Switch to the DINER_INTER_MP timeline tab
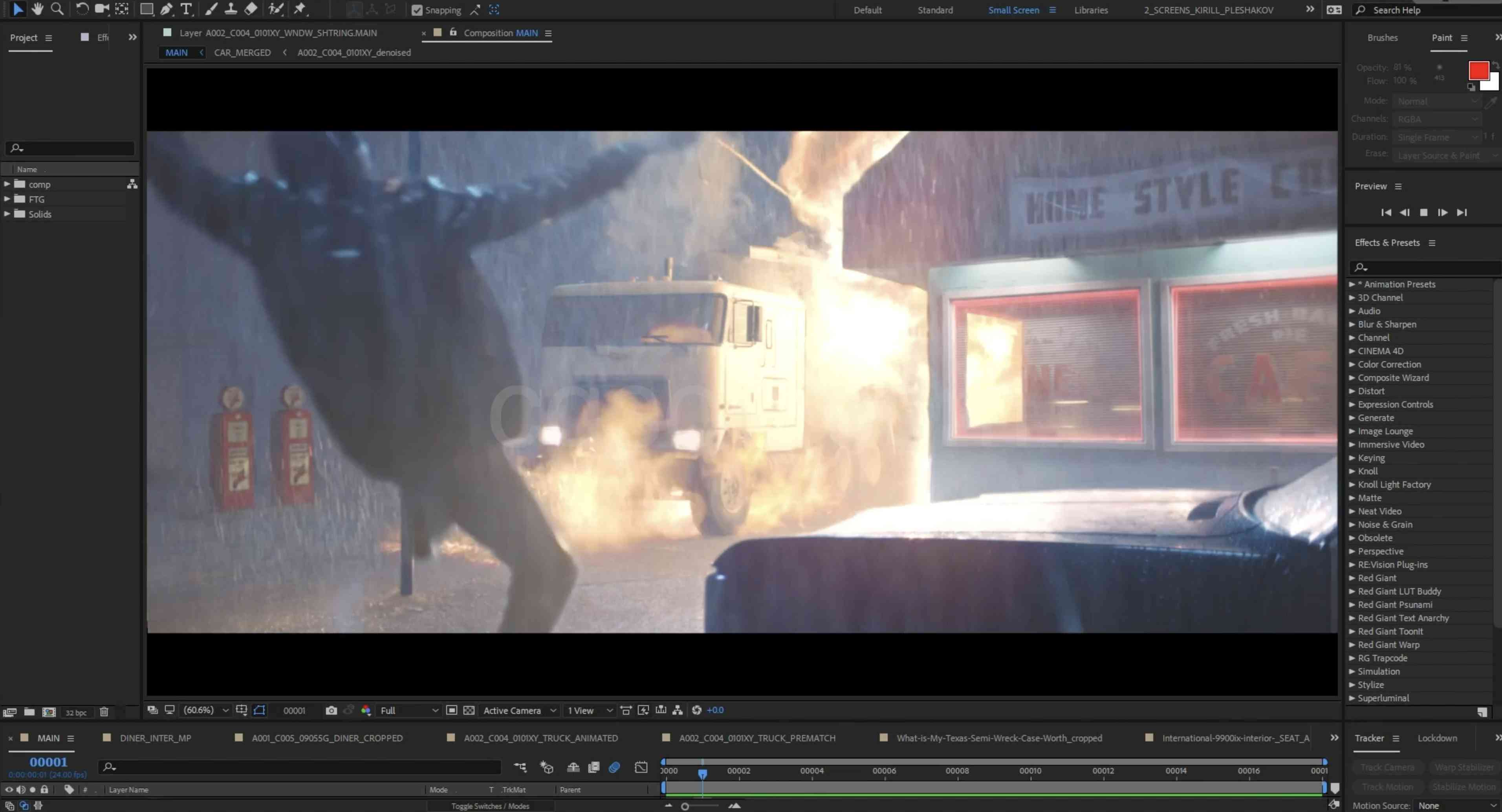 pos(155,738)
